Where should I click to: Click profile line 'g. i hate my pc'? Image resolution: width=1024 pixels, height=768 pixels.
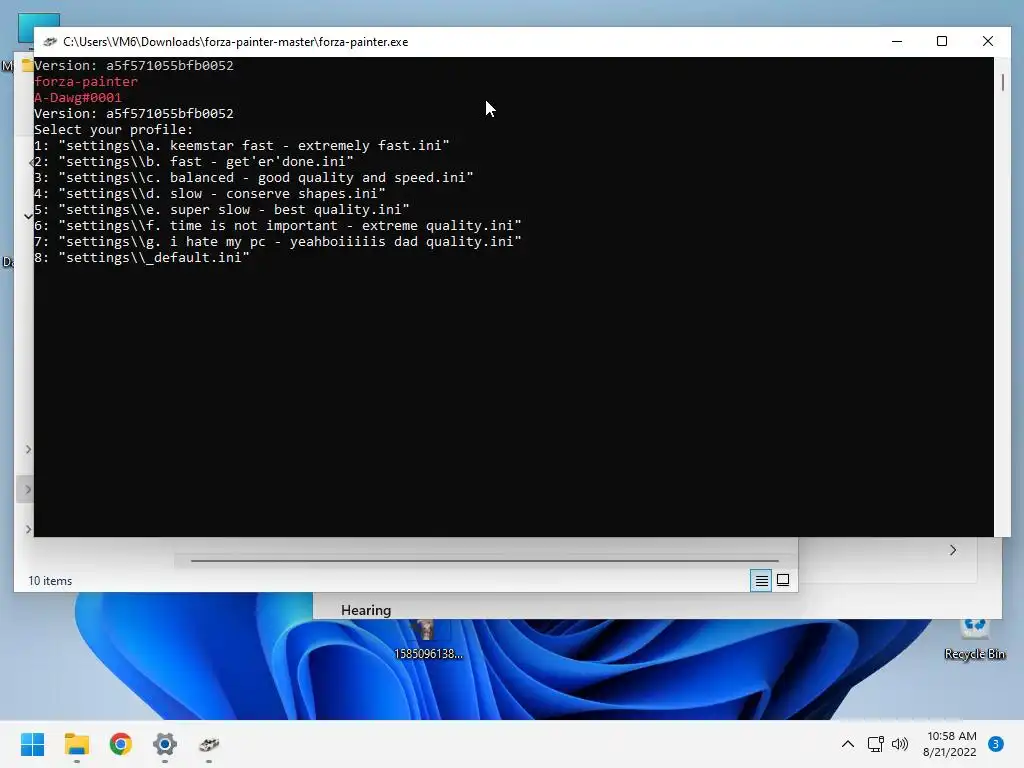tap(278, 242)
